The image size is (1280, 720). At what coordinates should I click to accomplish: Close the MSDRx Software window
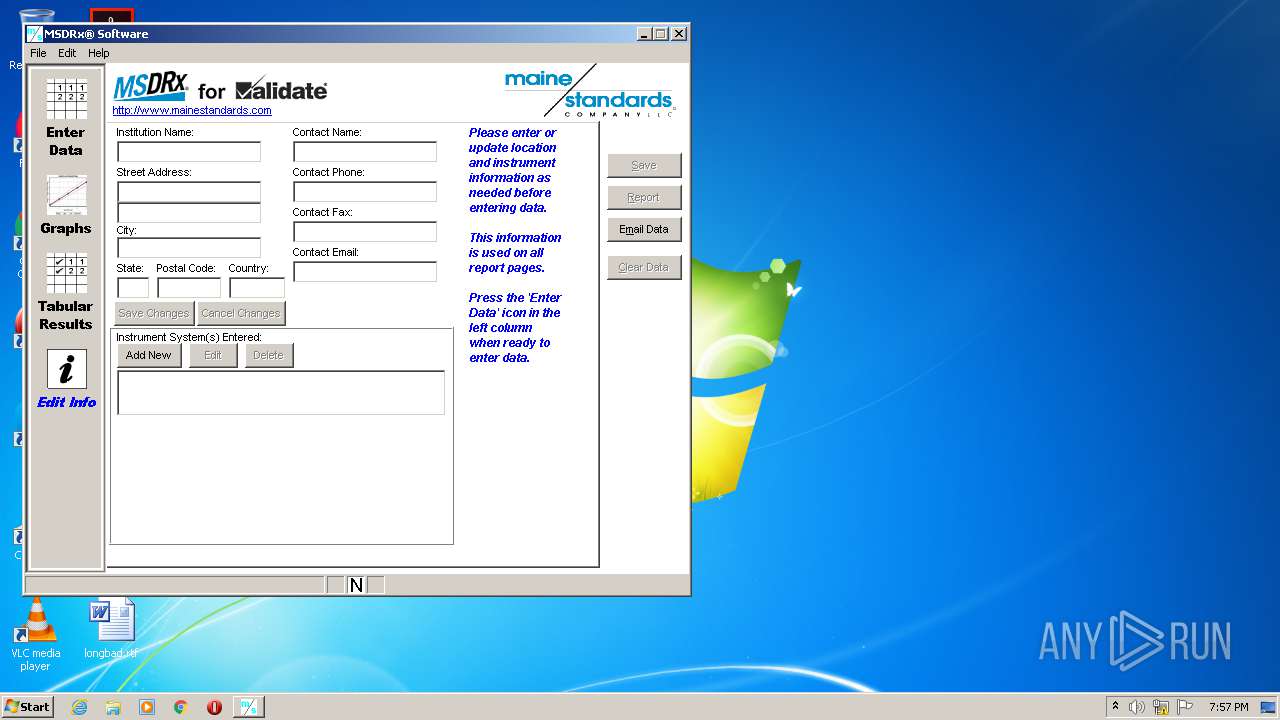coord(679,34)
